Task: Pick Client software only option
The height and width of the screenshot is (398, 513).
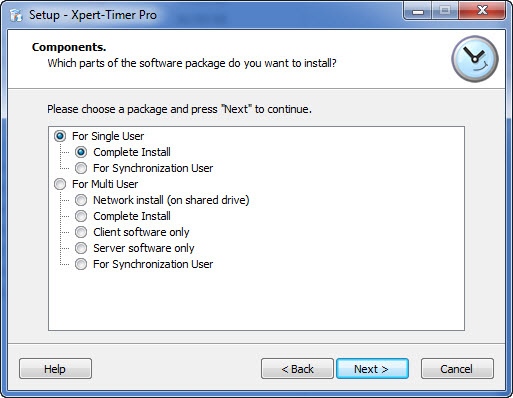Action: pos(81,232)
